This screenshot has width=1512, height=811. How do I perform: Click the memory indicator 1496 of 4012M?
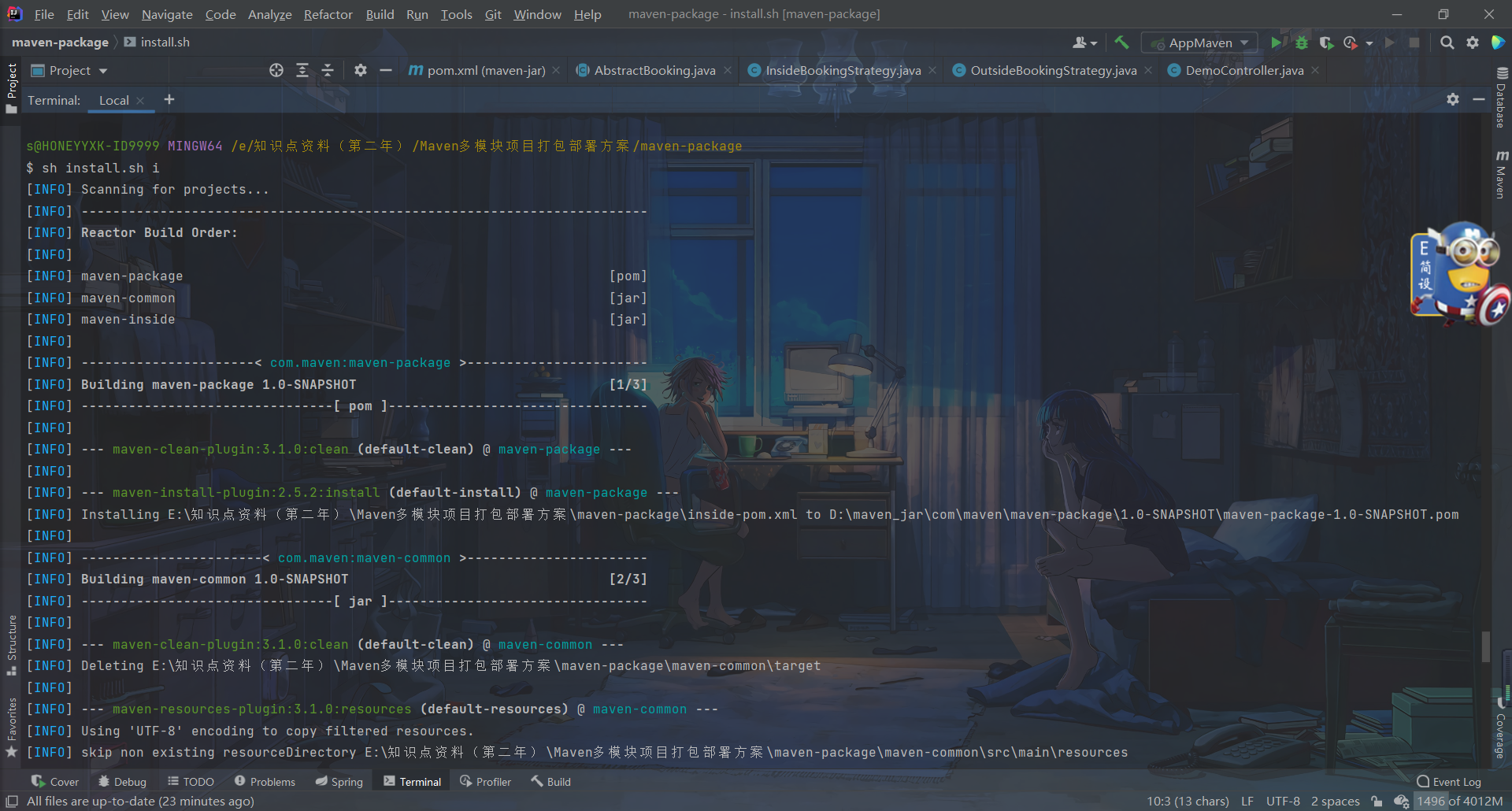[x=1459, y=801]
